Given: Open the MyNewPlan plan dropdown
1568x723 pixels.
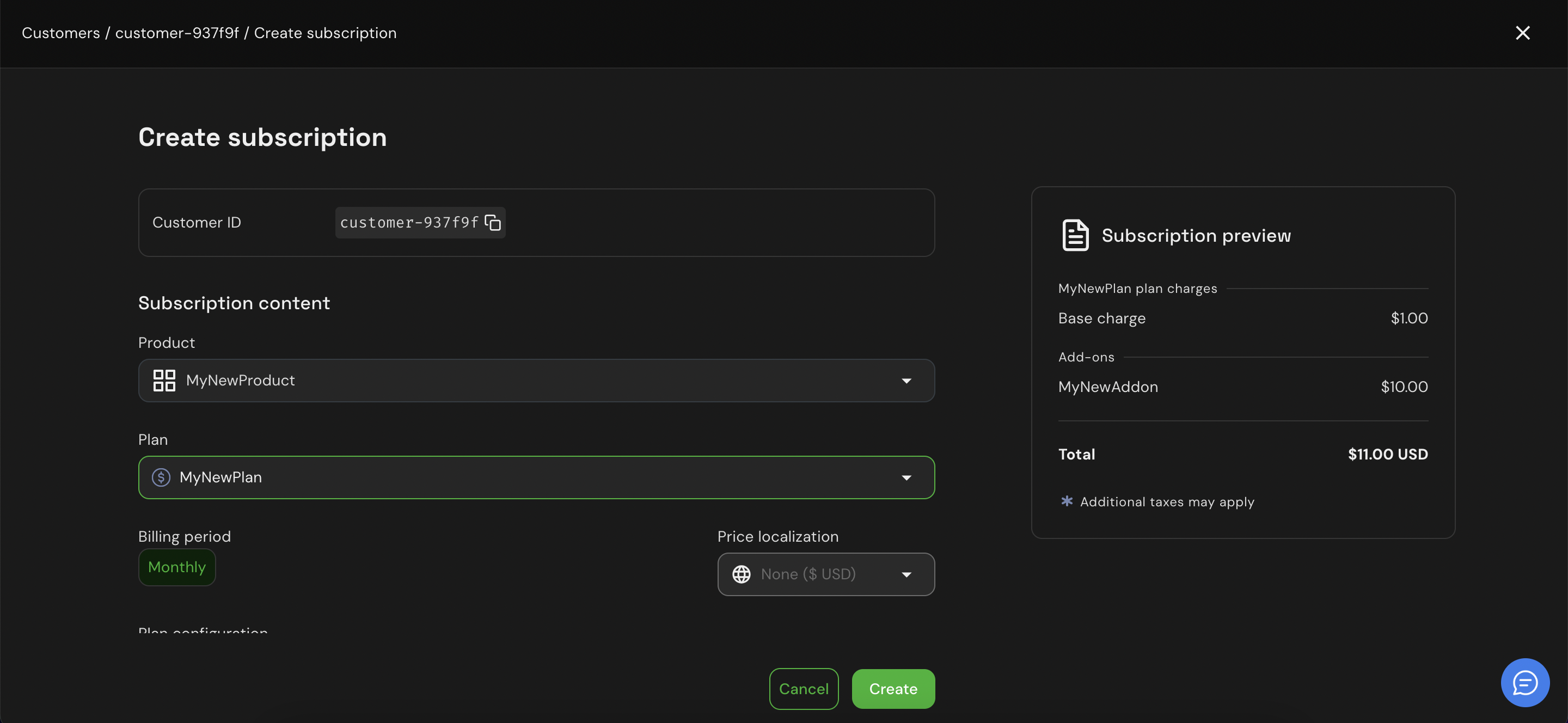Looking at the screenshot, I should point(906,478).
